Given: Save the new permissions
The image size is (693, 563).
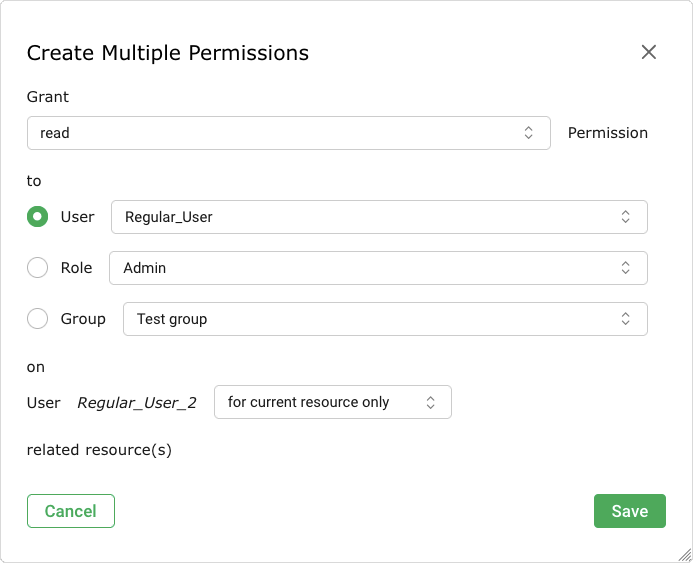Looking at the screenshot, I should [629, 511].
